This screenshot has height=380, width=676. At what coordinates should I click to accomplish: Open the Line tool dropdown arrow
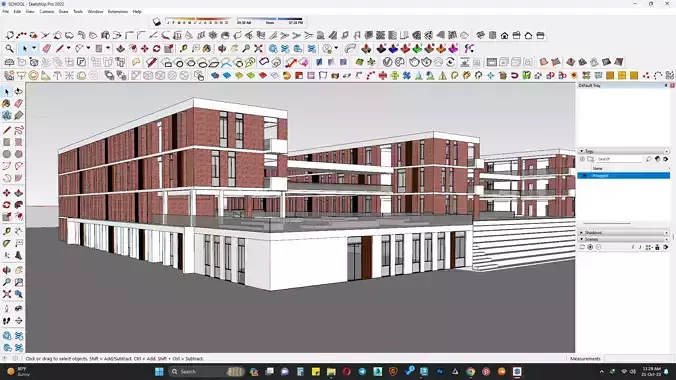tap(68, 48)
